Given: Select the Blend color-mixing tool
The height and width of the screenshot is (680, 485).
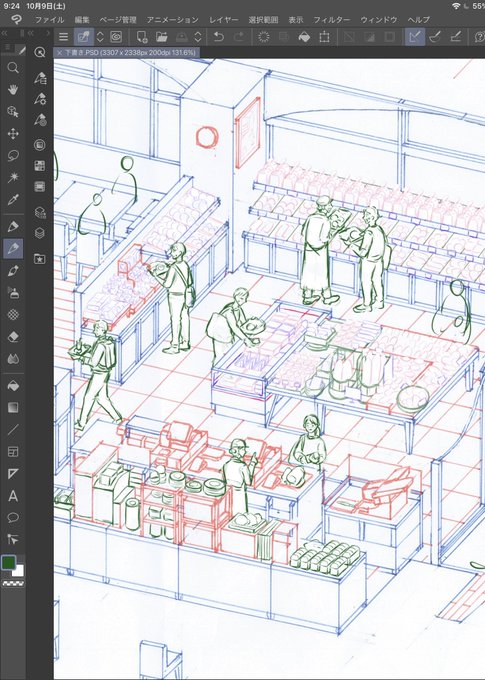Looking at the screenshot, I should coord(13,359).
